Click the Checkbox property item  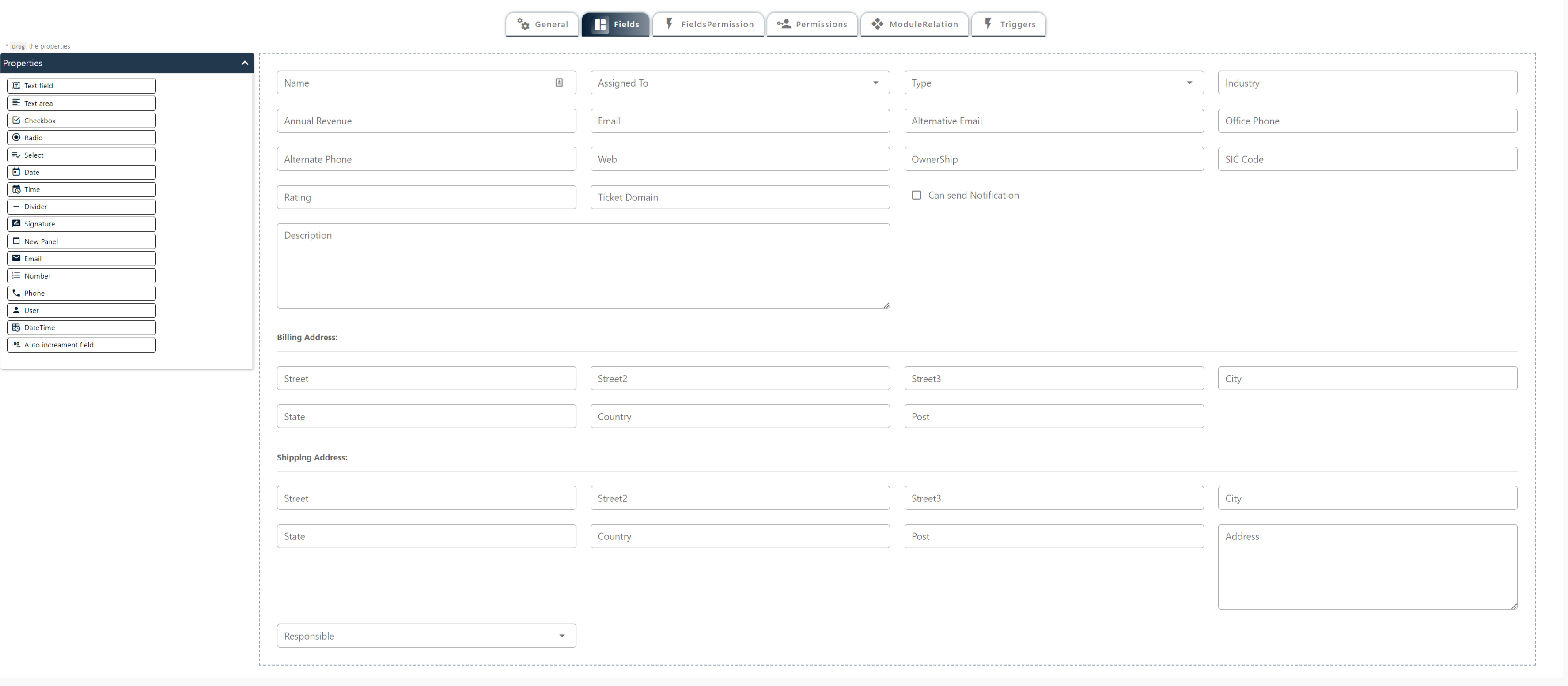tap(81, 121)
